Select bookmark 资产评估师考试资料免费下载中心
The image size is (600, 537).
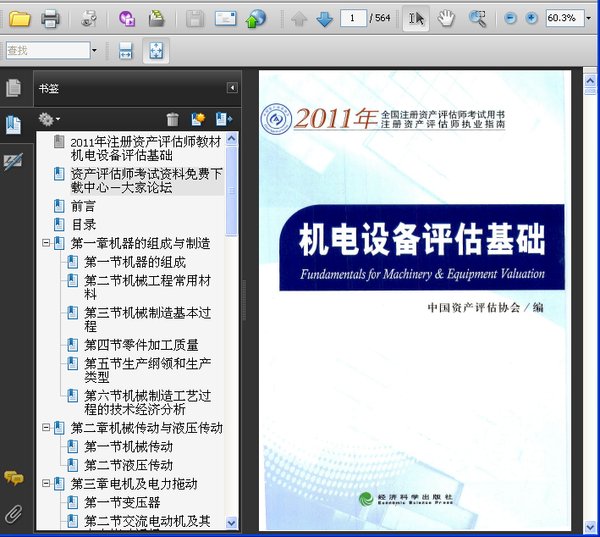coord(147,181)
